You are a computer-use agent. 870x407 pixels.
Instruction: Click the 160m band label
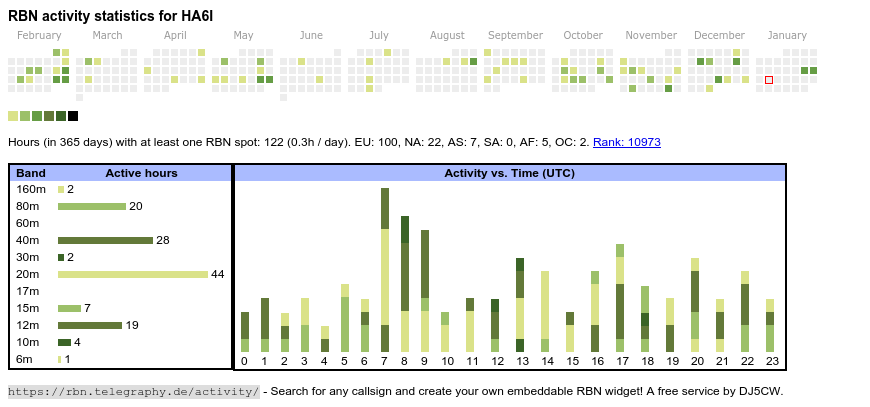(x=31, y=189)
